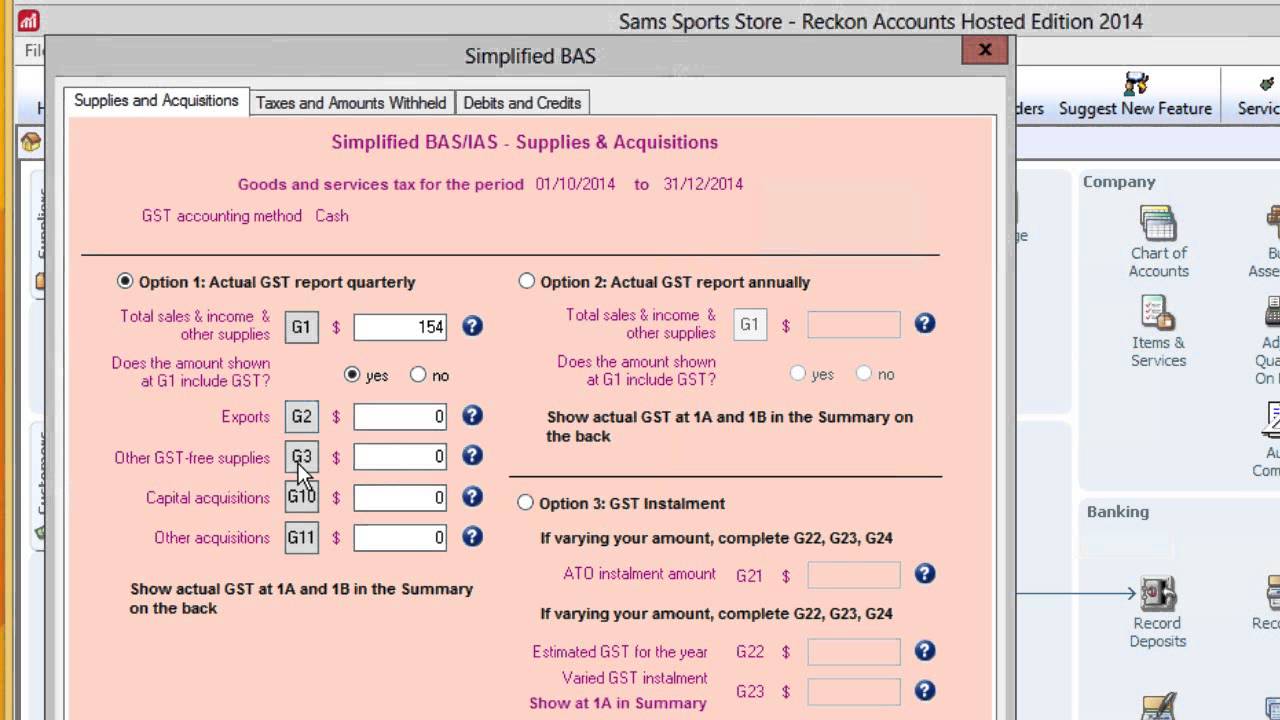Screen dimensions: 1280x720
Task: Switch to Taxes and Amounts Withheld tab
Action: pyautogui.click(x=351, y=103)
